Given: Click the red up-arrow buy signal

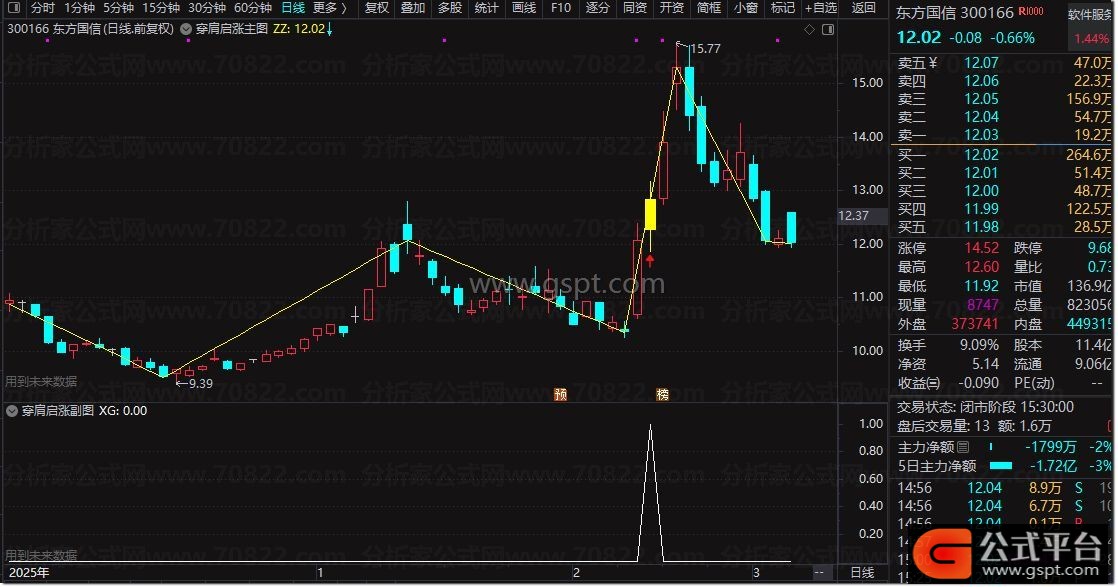Looking at the screenshot, I should tap(650, 261).
